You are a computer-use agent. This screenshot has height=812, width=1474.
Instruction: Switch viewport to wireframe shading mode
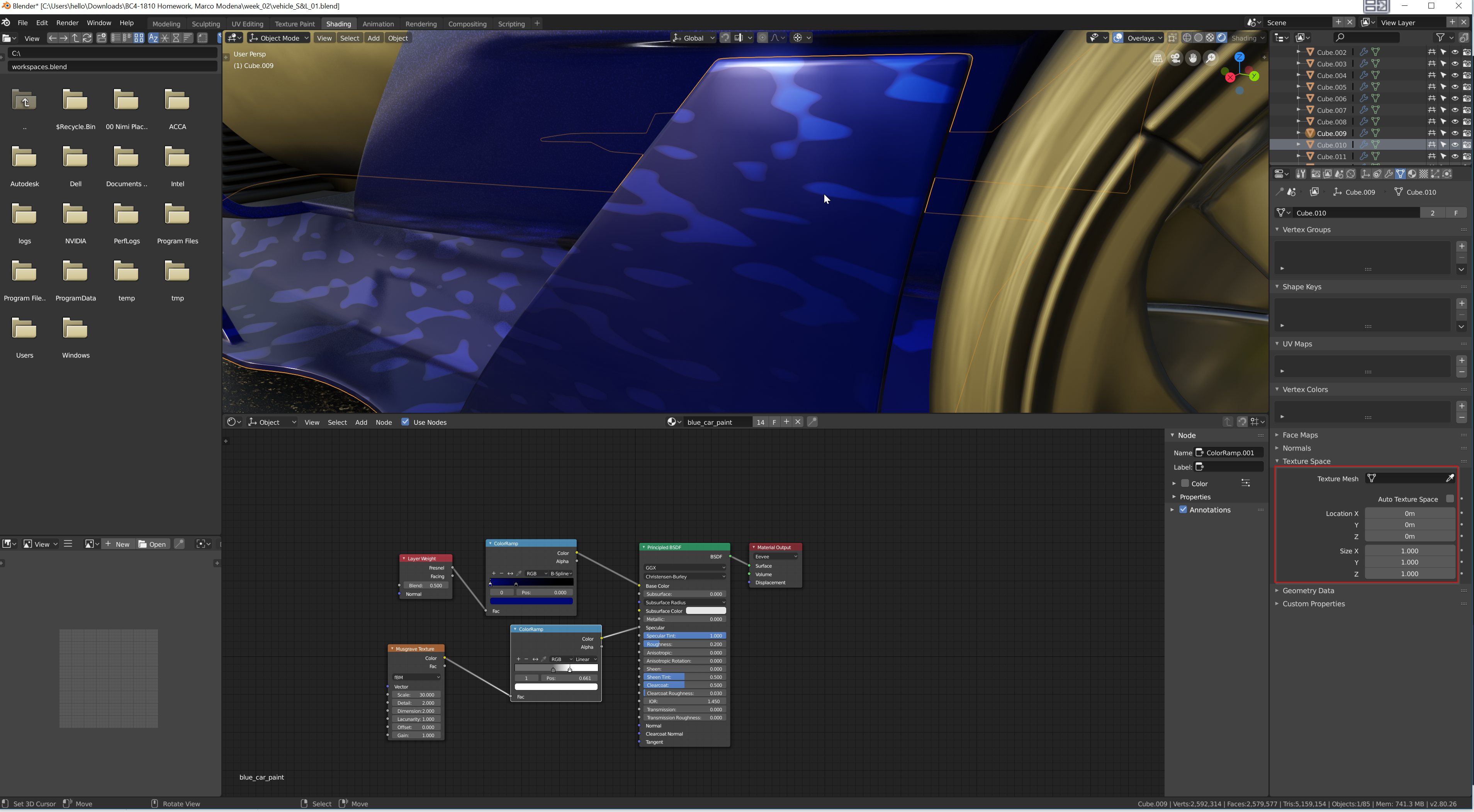point(1187,38)
